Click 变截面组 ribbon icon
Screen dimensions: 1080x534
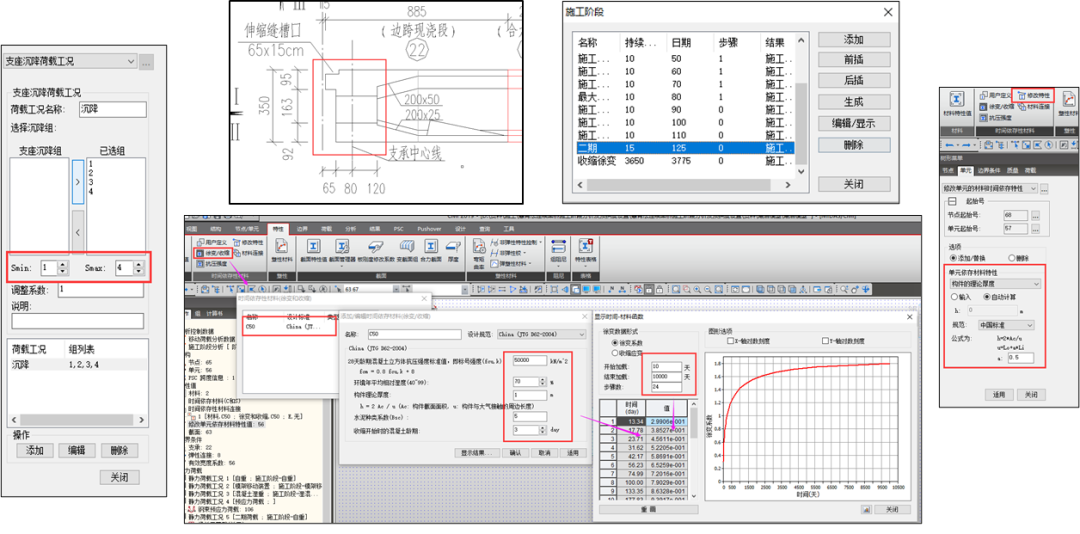point(407,249)
